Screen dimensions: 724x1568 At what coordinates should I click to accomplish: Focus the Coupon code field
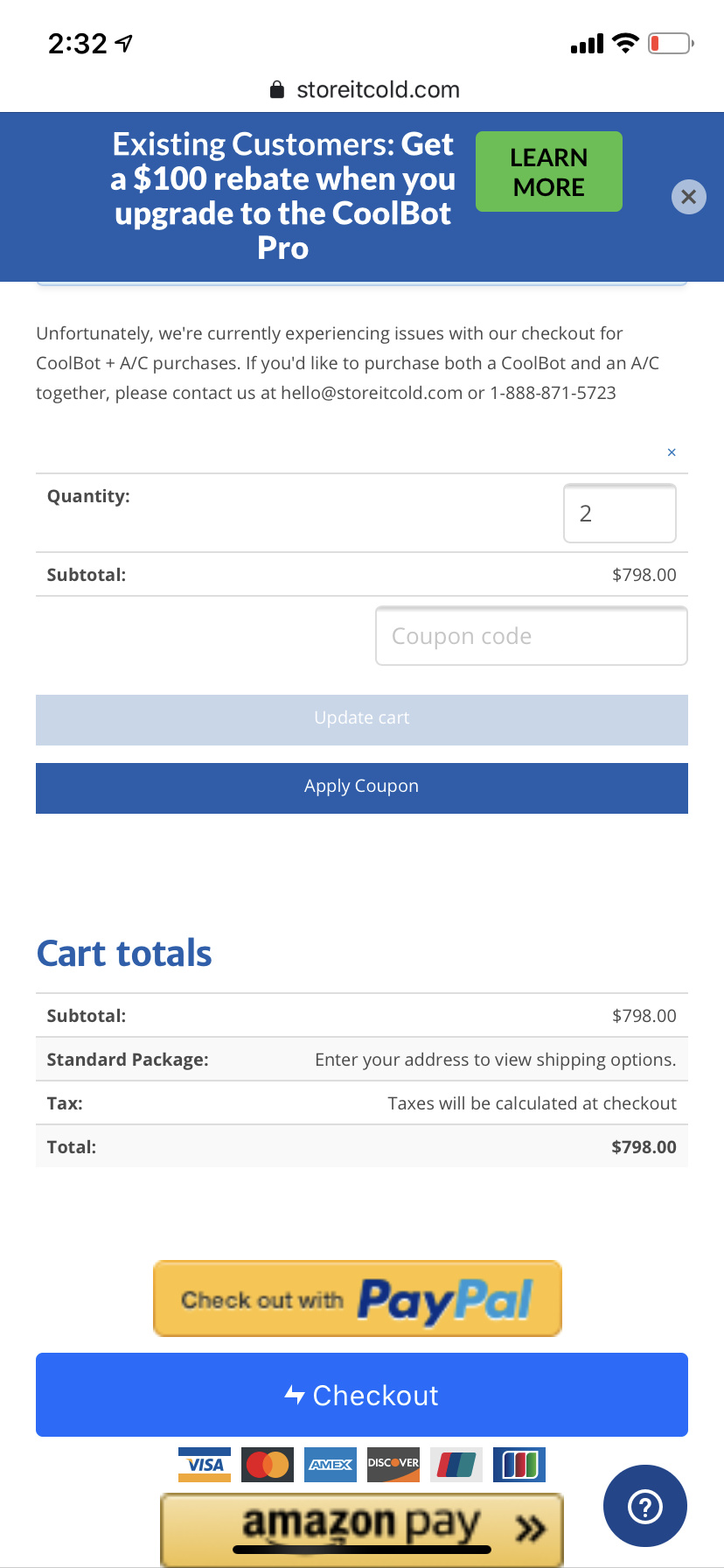532,636
